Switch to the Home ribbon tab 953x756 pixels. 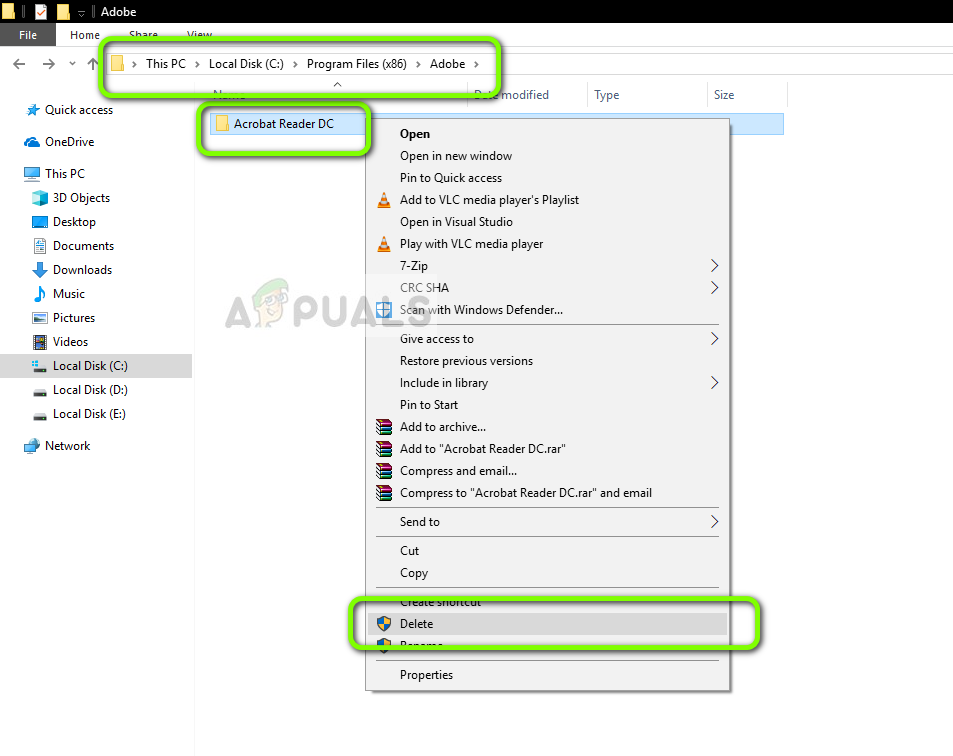[x=84, y=35]
